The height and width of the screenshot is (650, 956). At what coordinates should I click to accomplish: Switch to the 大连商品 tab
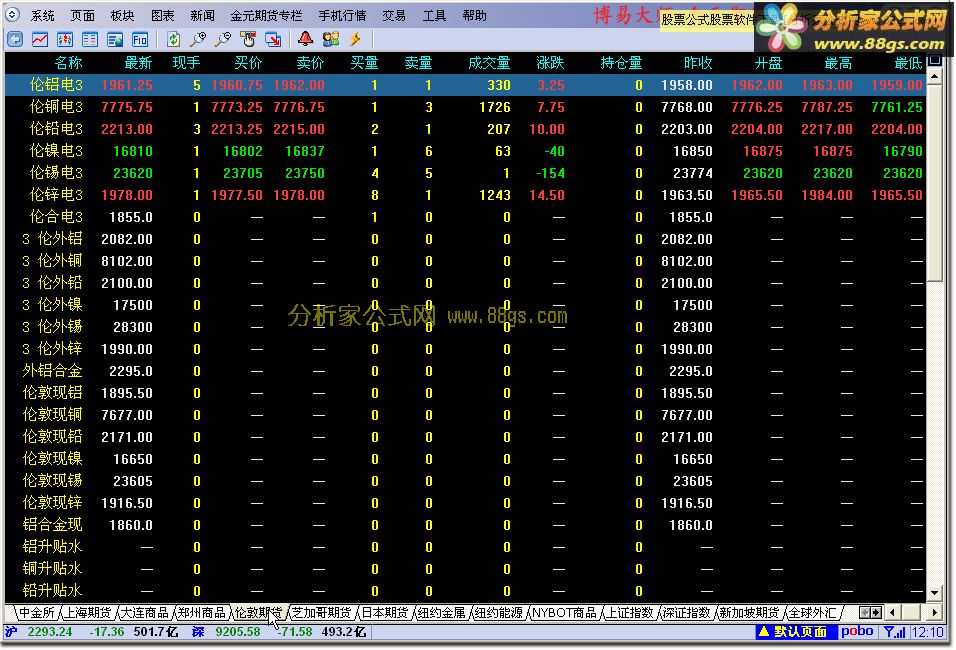144,612
